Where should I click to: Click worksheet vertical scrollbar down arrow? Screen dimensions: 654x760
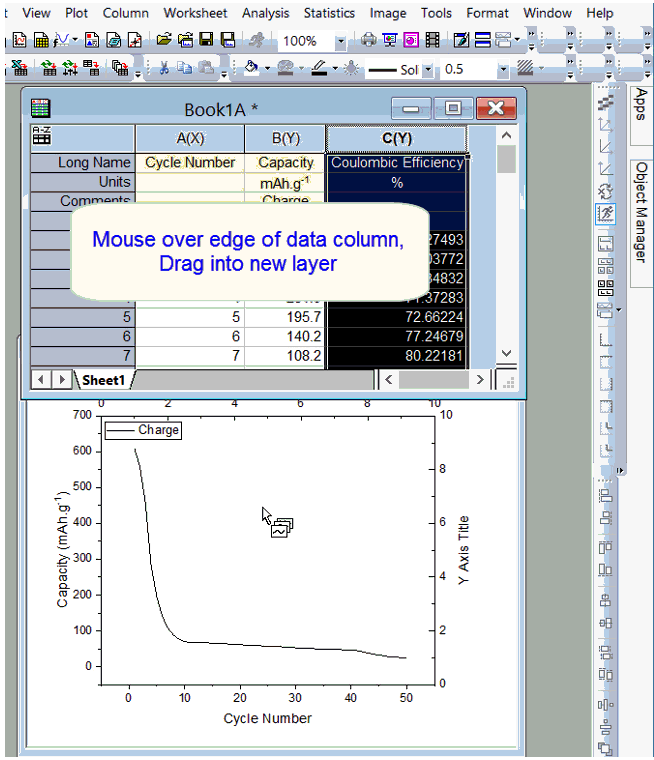click(x=506, y=353)
